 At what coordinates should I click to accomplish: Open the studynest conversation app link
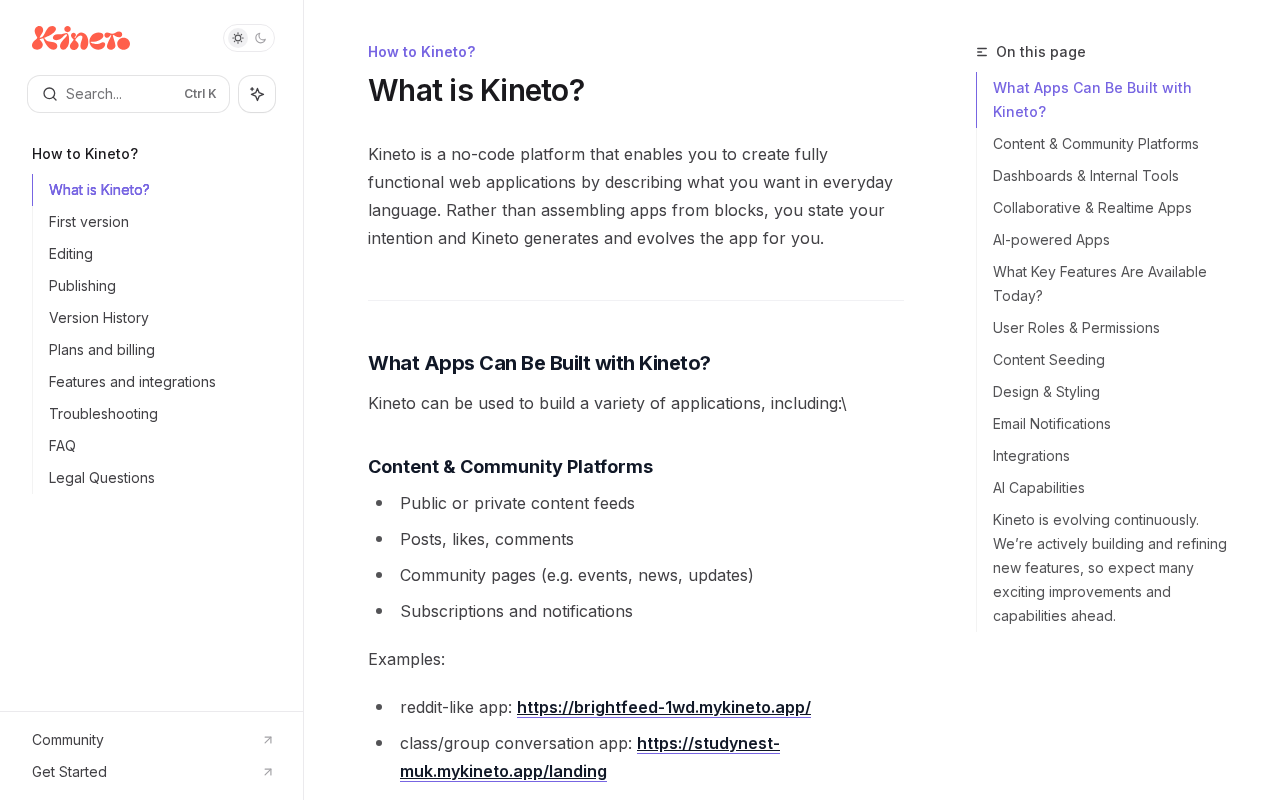[x=707, y=744]
